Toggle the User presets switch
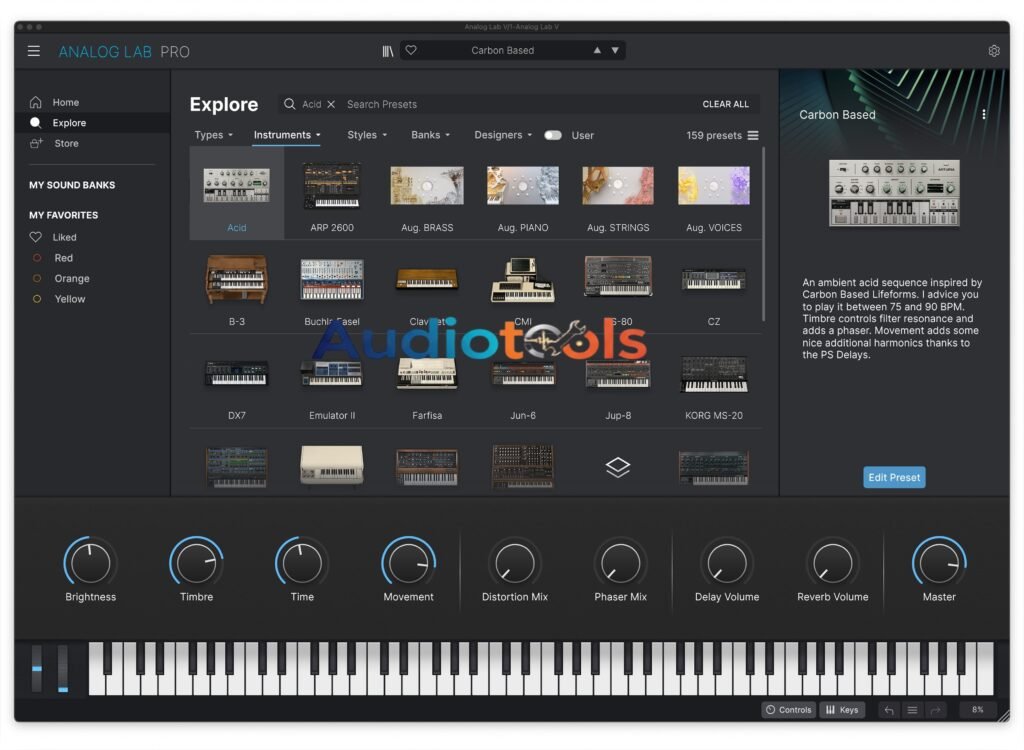This screenshot has height=750, width=1024. [553, 134]
